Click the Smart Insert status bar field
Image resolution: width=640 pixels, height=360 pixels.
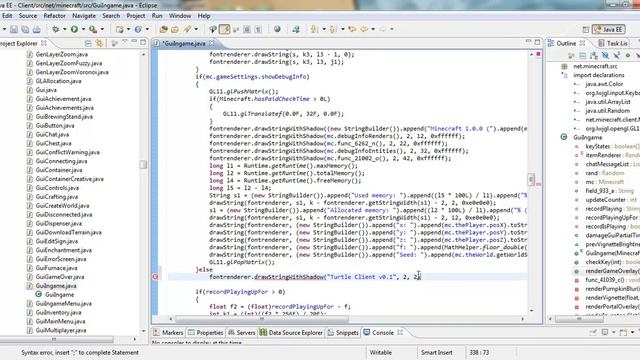[x=436, y=352]
